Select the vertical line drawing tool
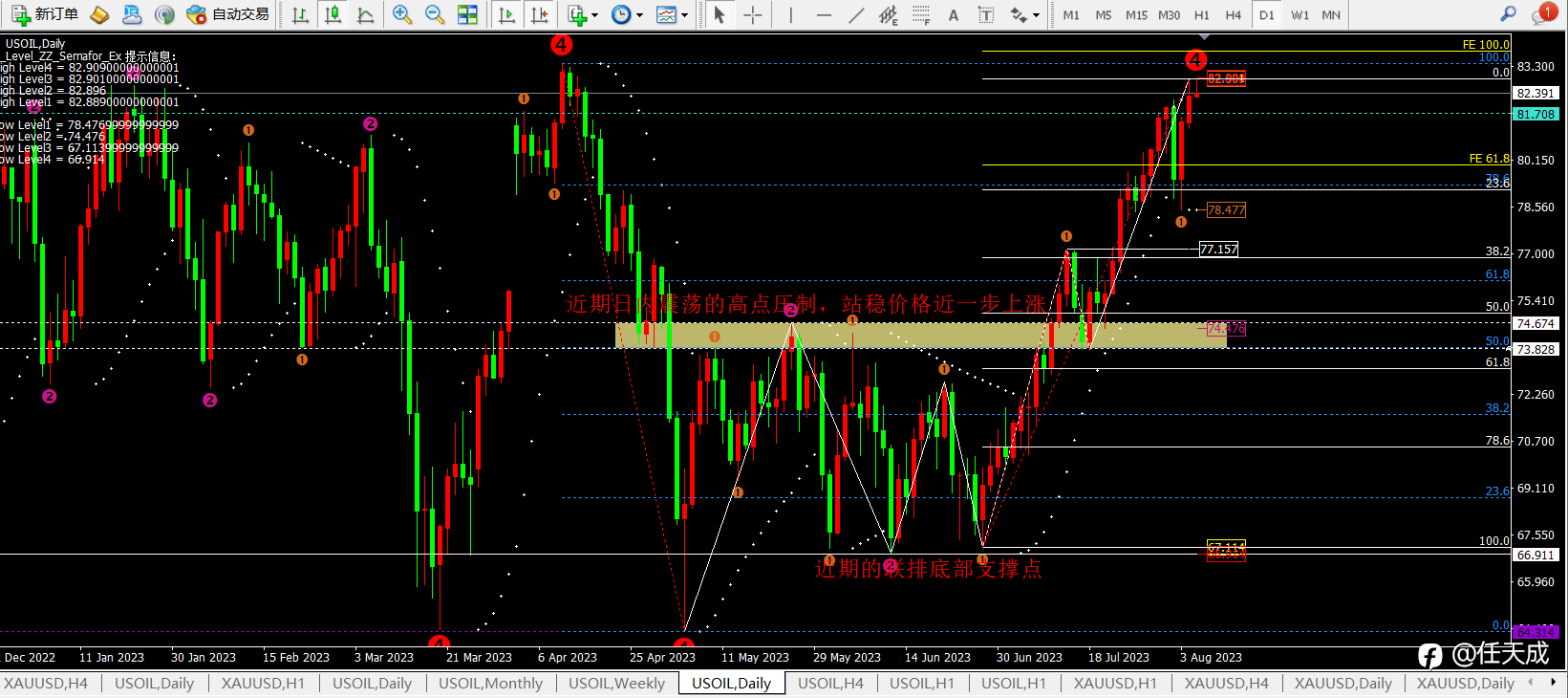 (790, 14)
